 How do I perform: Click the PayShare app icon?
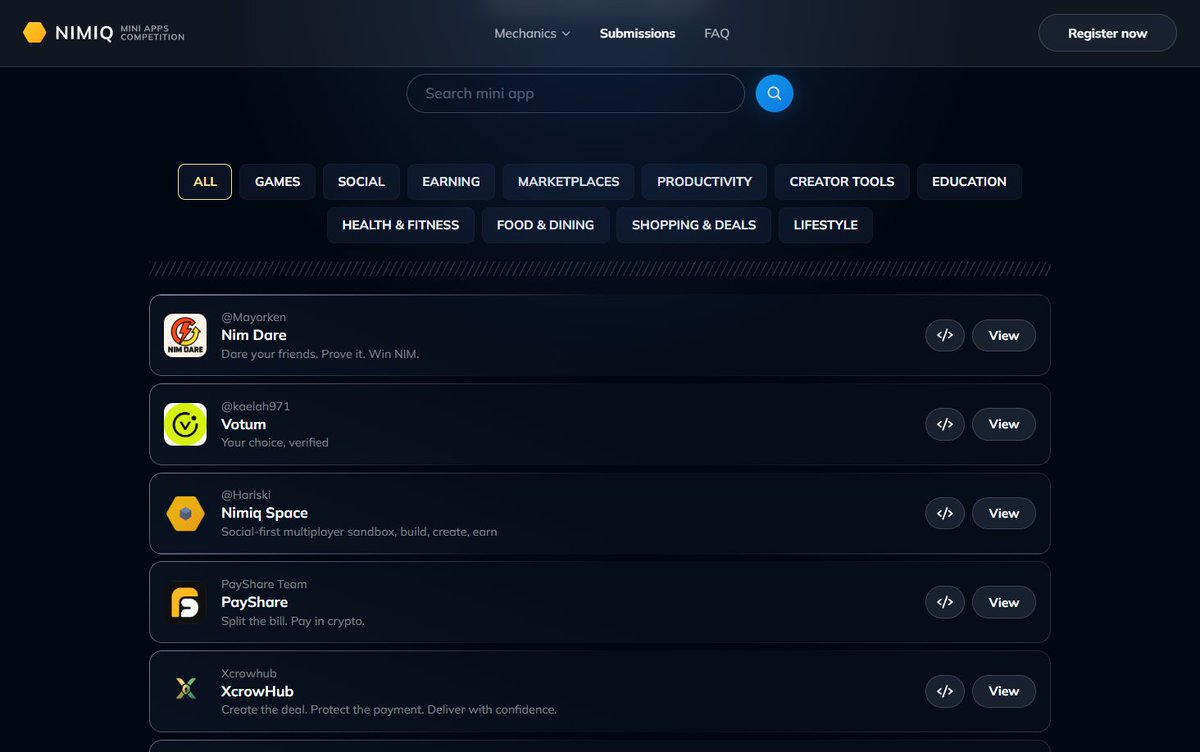coord(185,602)
